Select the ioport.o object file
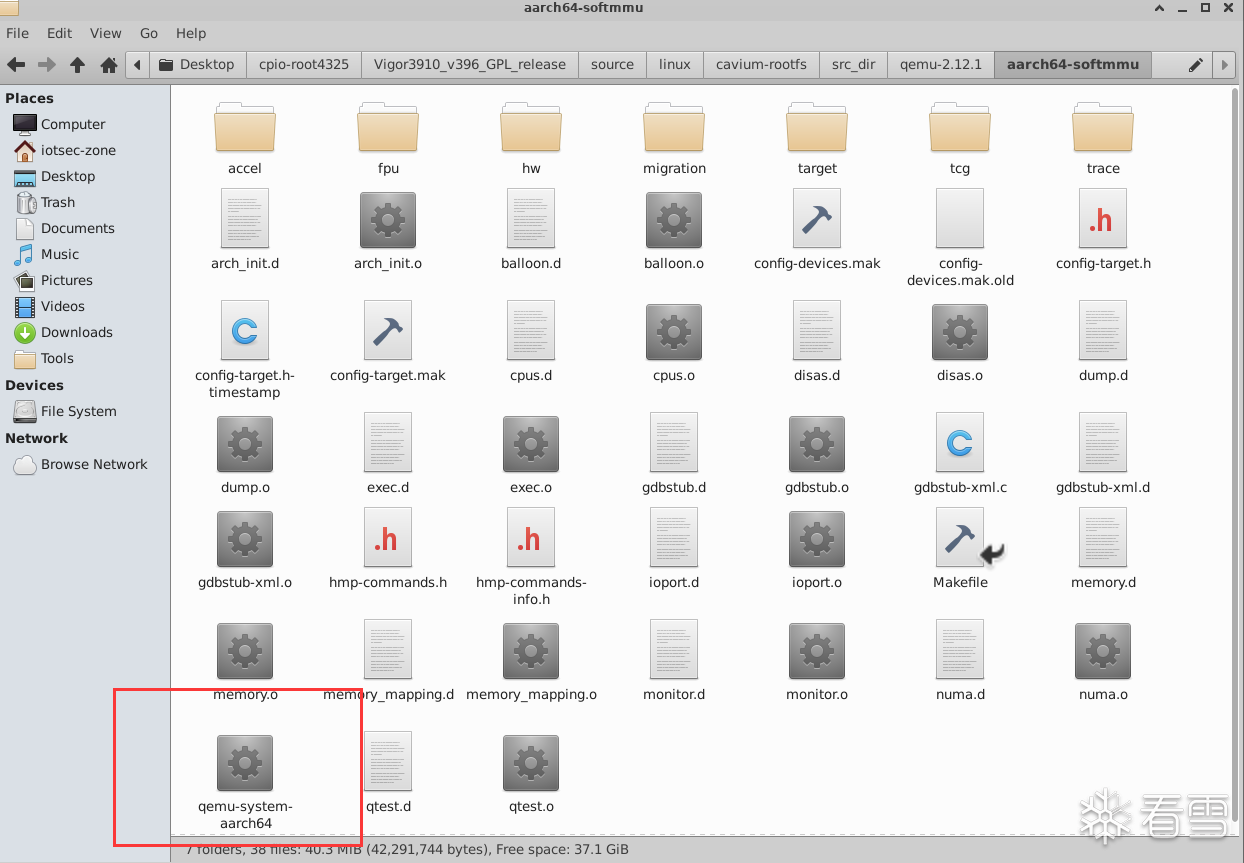Viewport: 1244px width, 863px height. pos(817,549)
